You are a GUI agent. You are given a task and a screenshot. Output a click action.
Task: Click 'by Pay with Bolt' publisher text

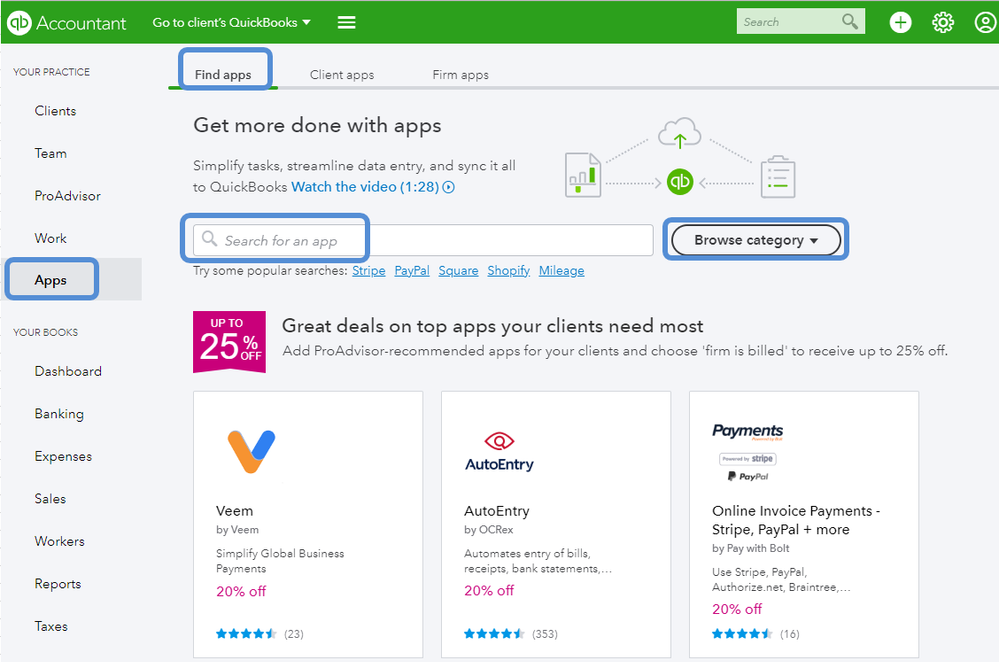coord(751,548)
